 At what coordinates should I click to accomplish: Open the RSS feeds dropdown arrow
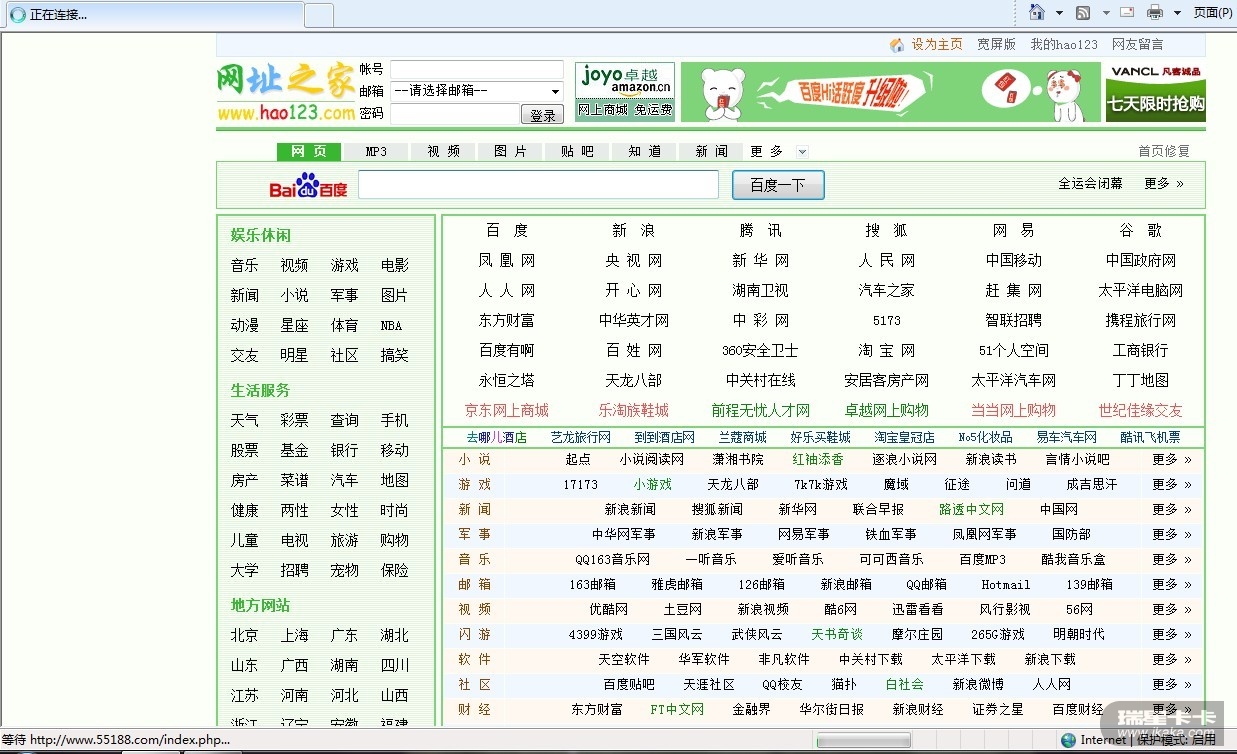pos(1106,13)
